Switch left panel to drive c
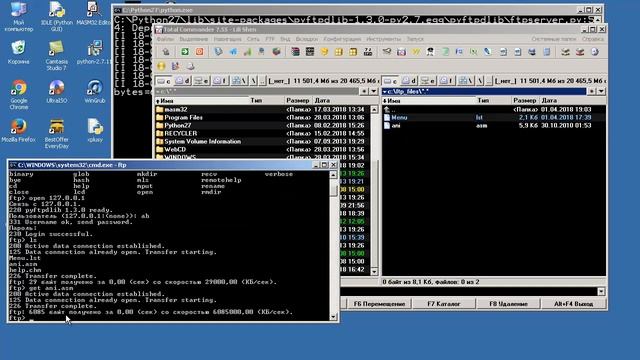Screen dimensions: 640x360 (x=164, y=81)
